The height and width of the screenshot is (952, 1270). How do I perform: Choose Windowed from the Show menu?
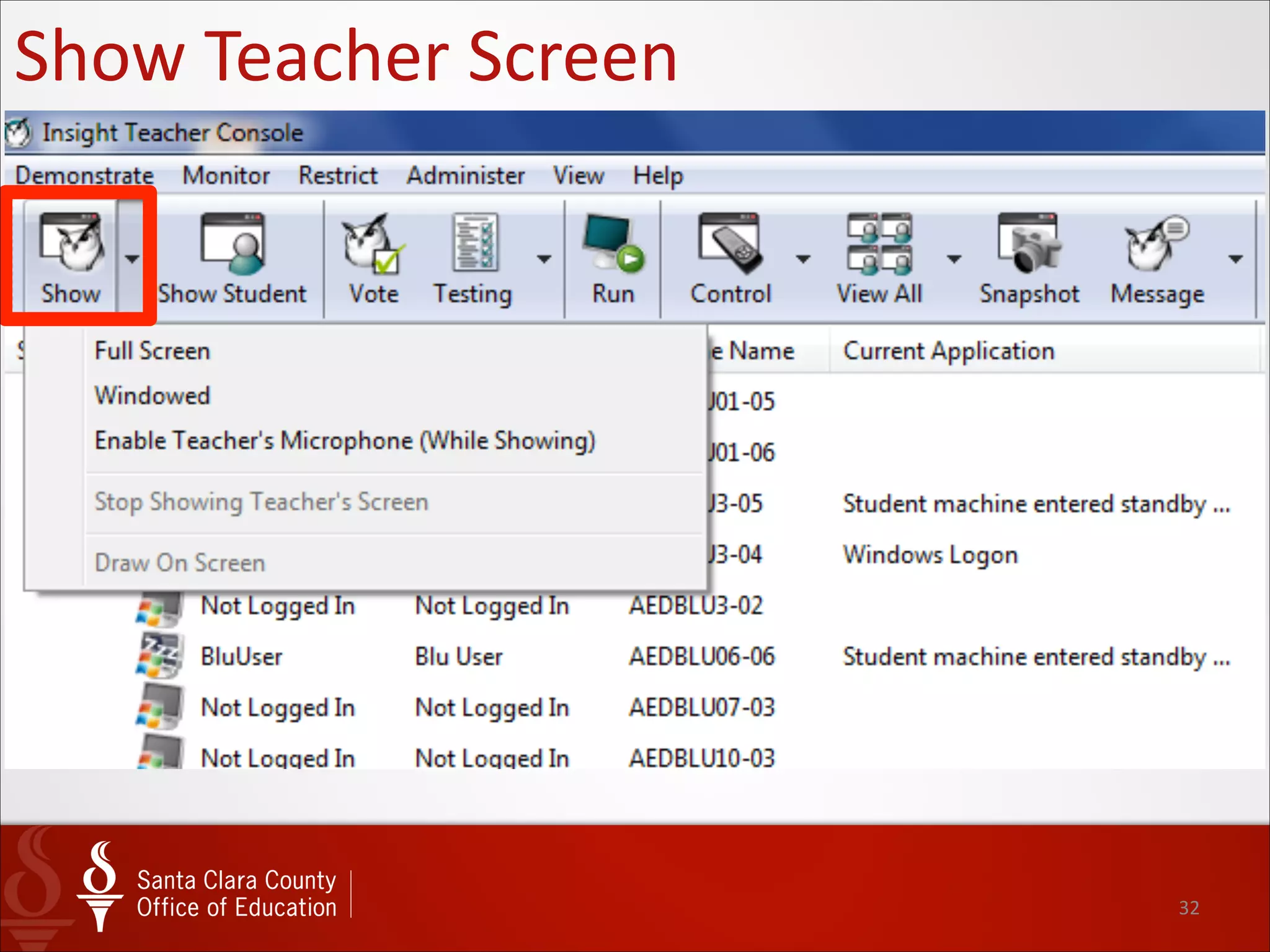click(152, 395)
